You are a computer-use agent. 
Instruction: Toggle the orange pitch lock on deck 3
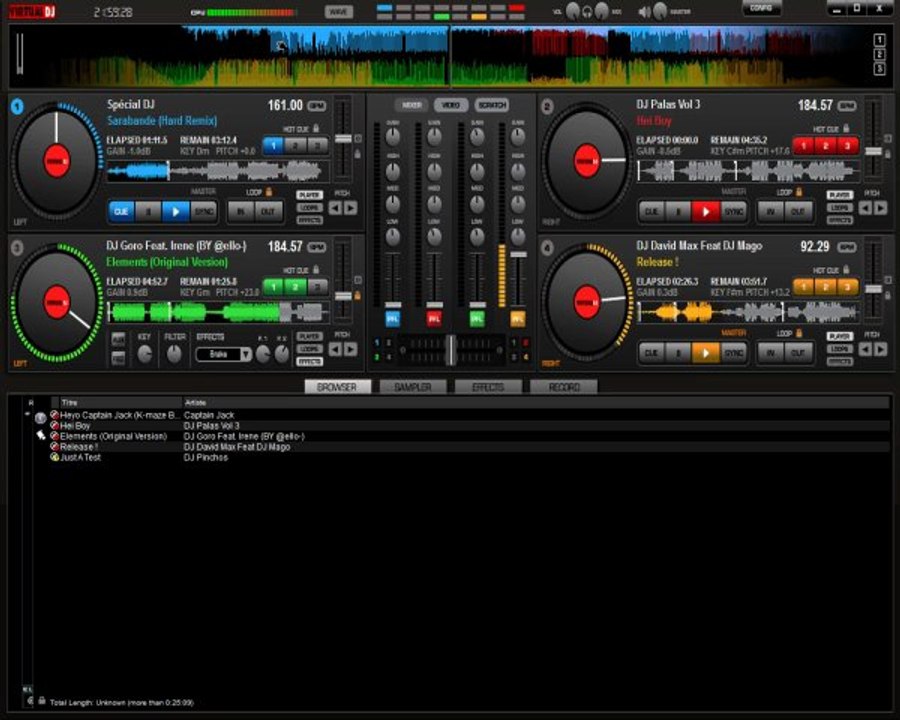(358, 295)
